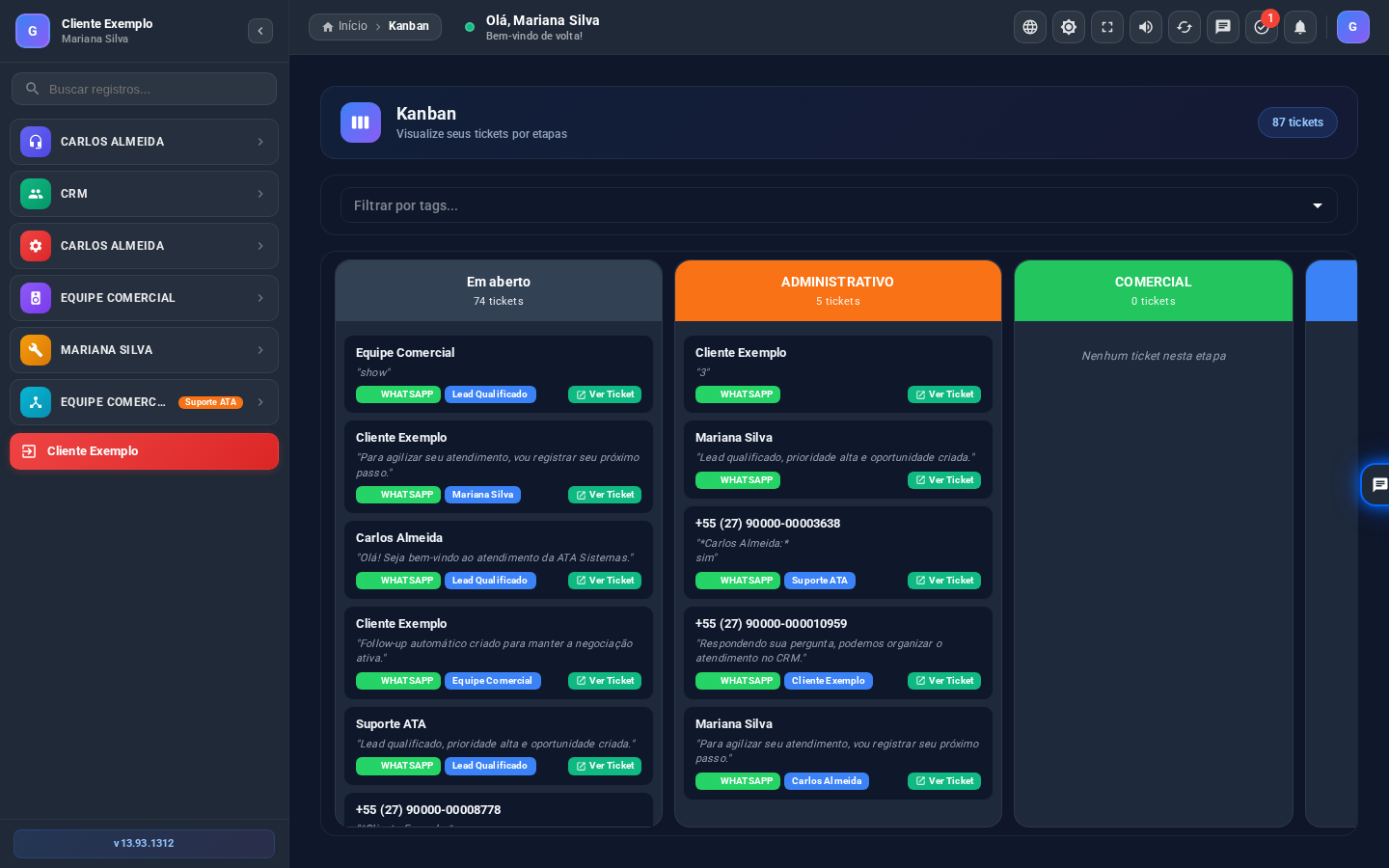Open Ver Ticket on the Equipe Comercial card
The width and height of the screenshot is (1389, 868).
(605, 394)
